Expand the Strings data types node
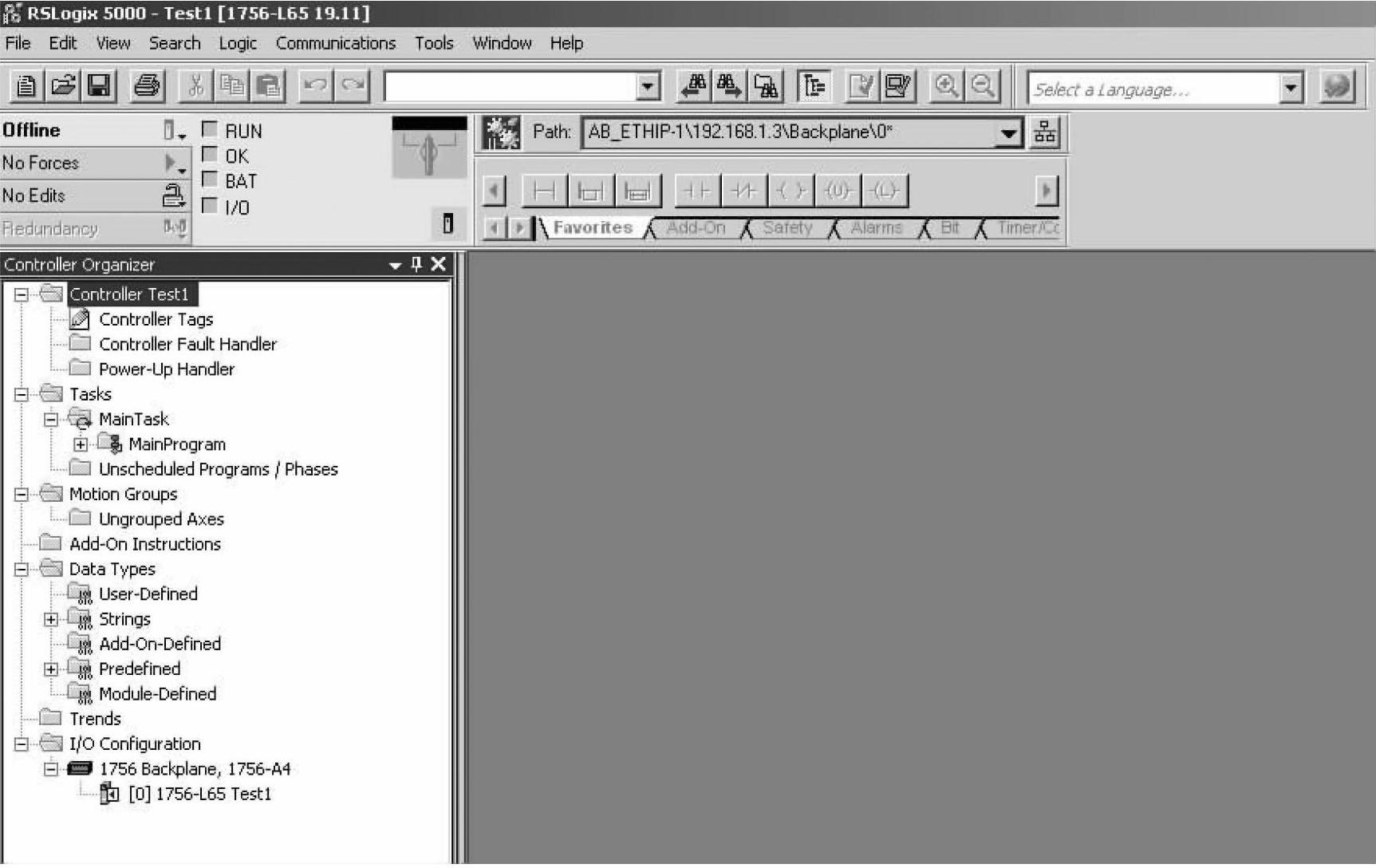 (51, 619)
